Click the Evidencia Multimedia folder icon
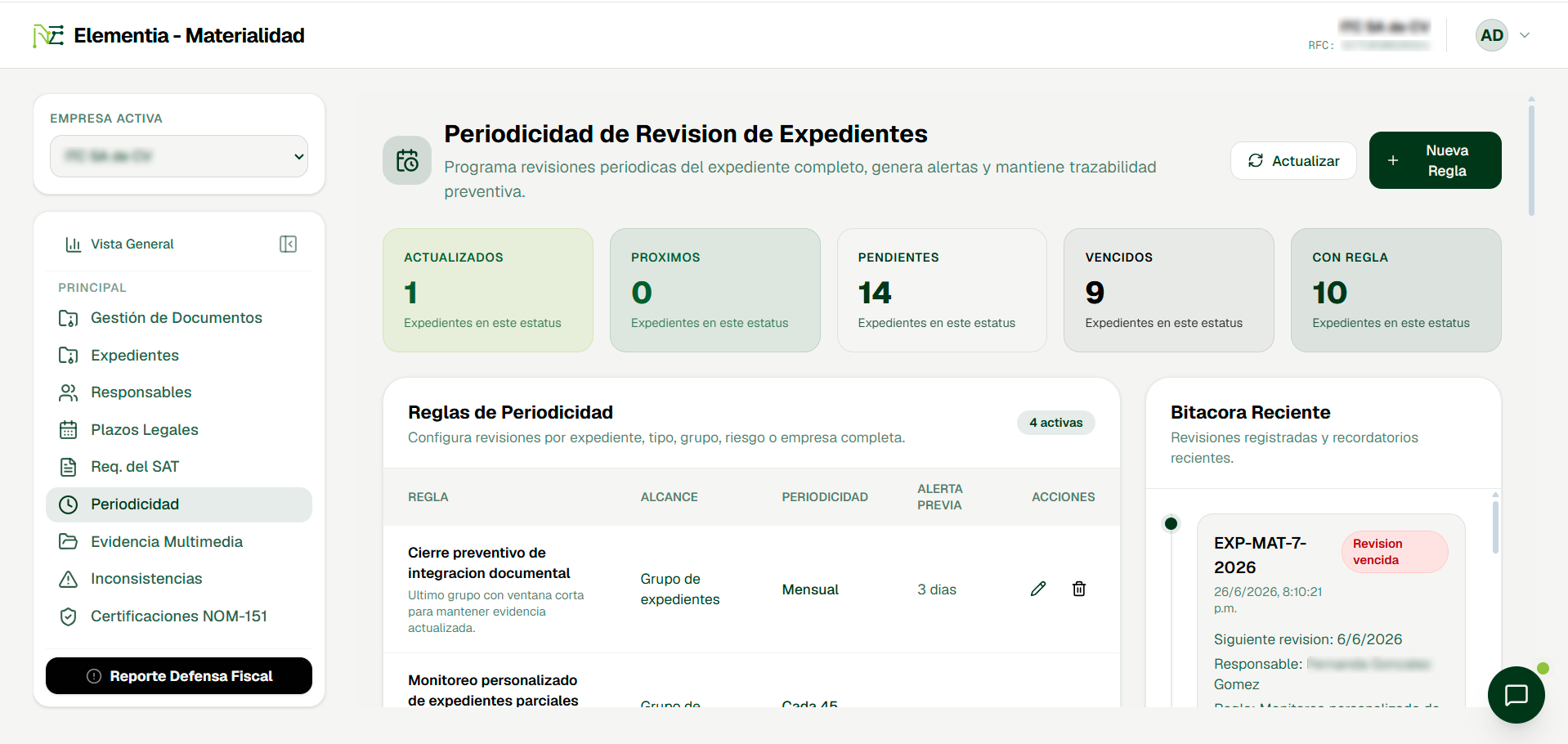 click(69, 542)
